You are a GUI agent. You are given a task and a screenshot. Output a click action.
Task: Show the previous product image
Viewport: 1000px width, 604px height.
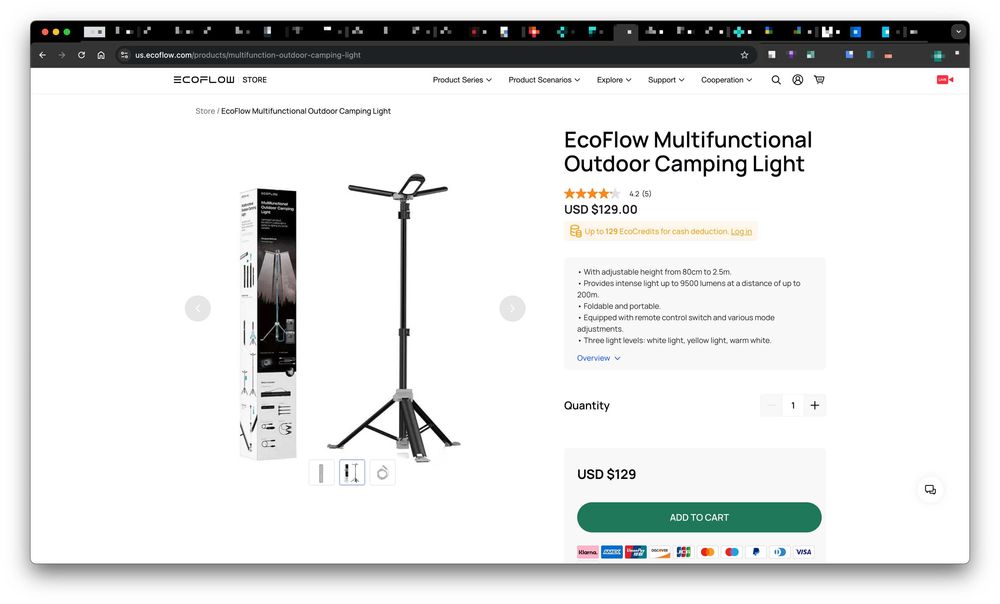(198, 308)
